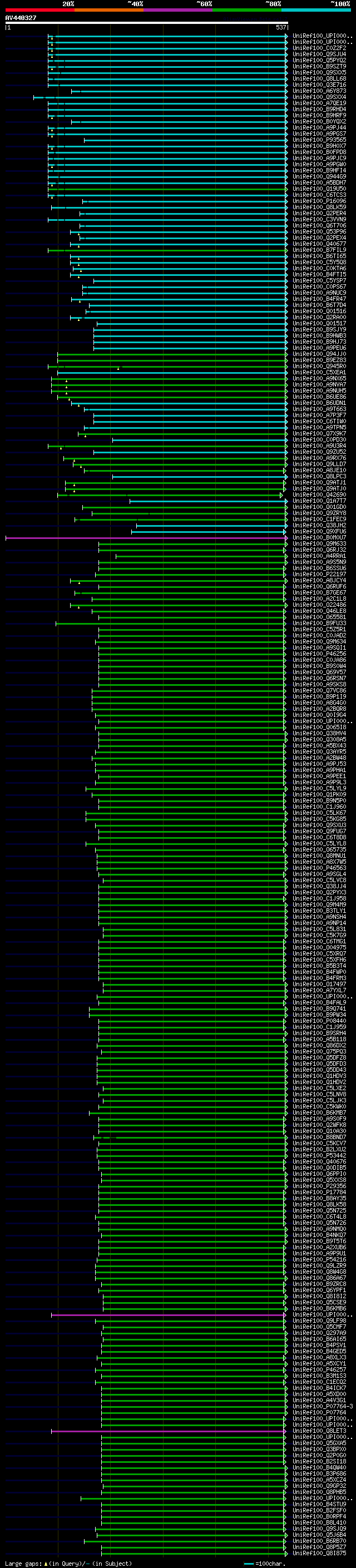Viewport: 356px width, 1568px height.
Task: Open hit UniRef100_B0FPD8
Action: point(319,152)
